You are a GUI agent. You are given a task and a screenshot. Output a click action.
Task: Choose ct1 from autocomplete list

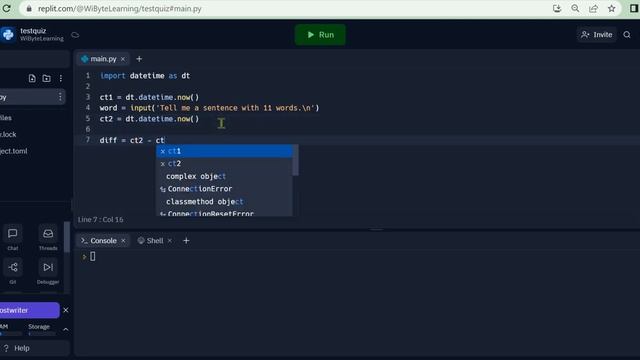224,151
